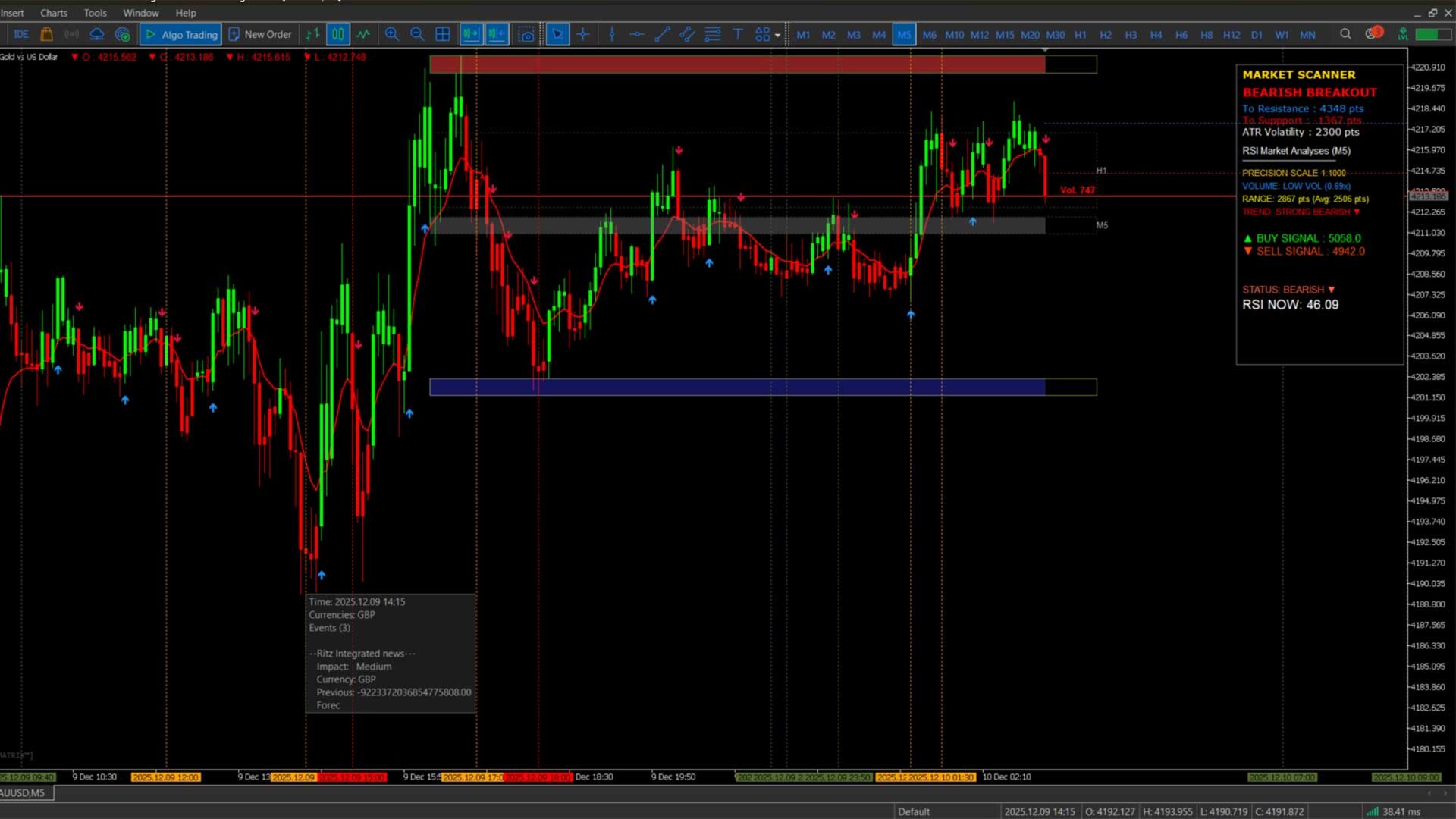Open the Tools menu

95,13
